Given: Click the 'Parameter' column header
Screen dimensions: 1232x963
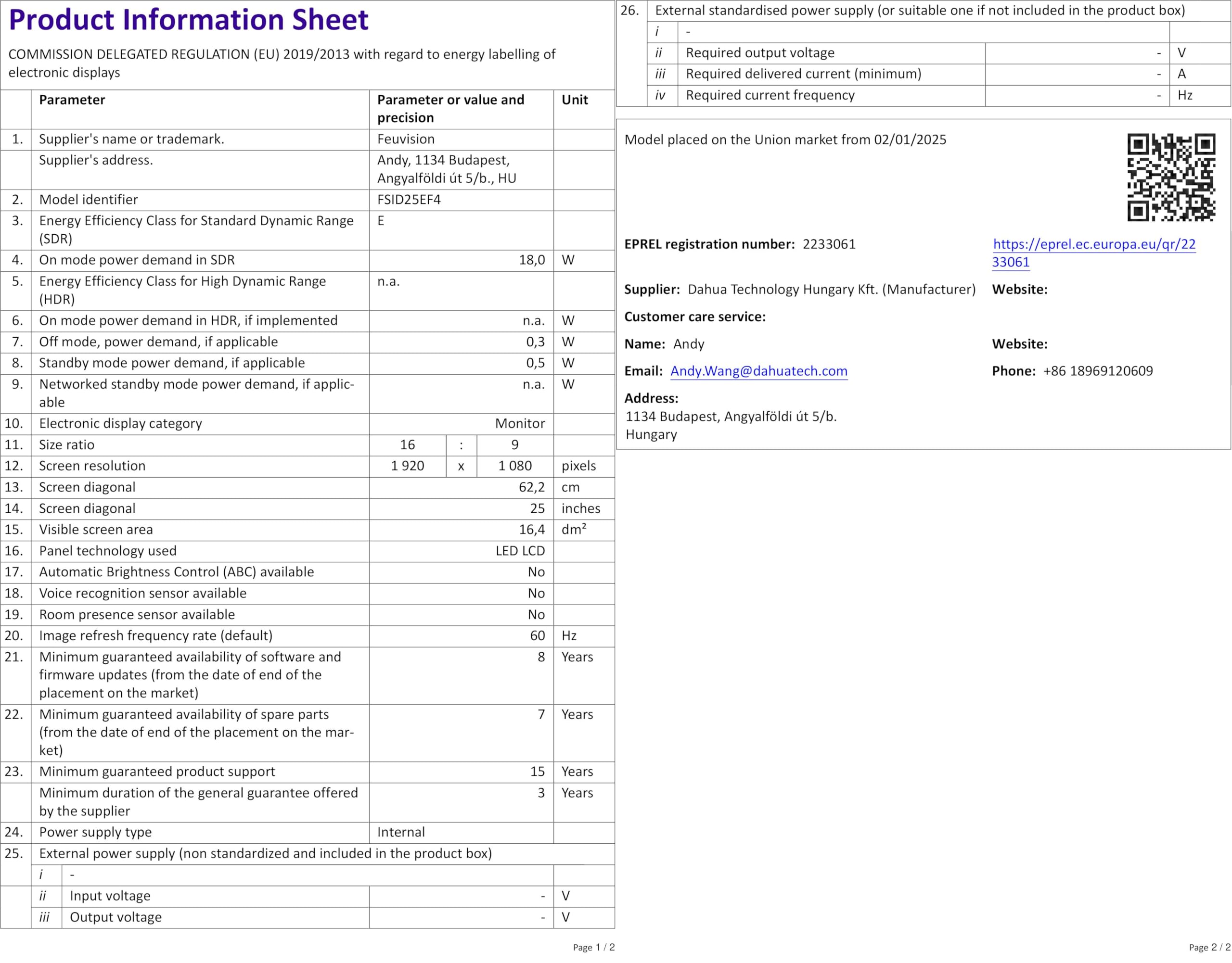Looking at the screenshot, I should pos(72,101).
